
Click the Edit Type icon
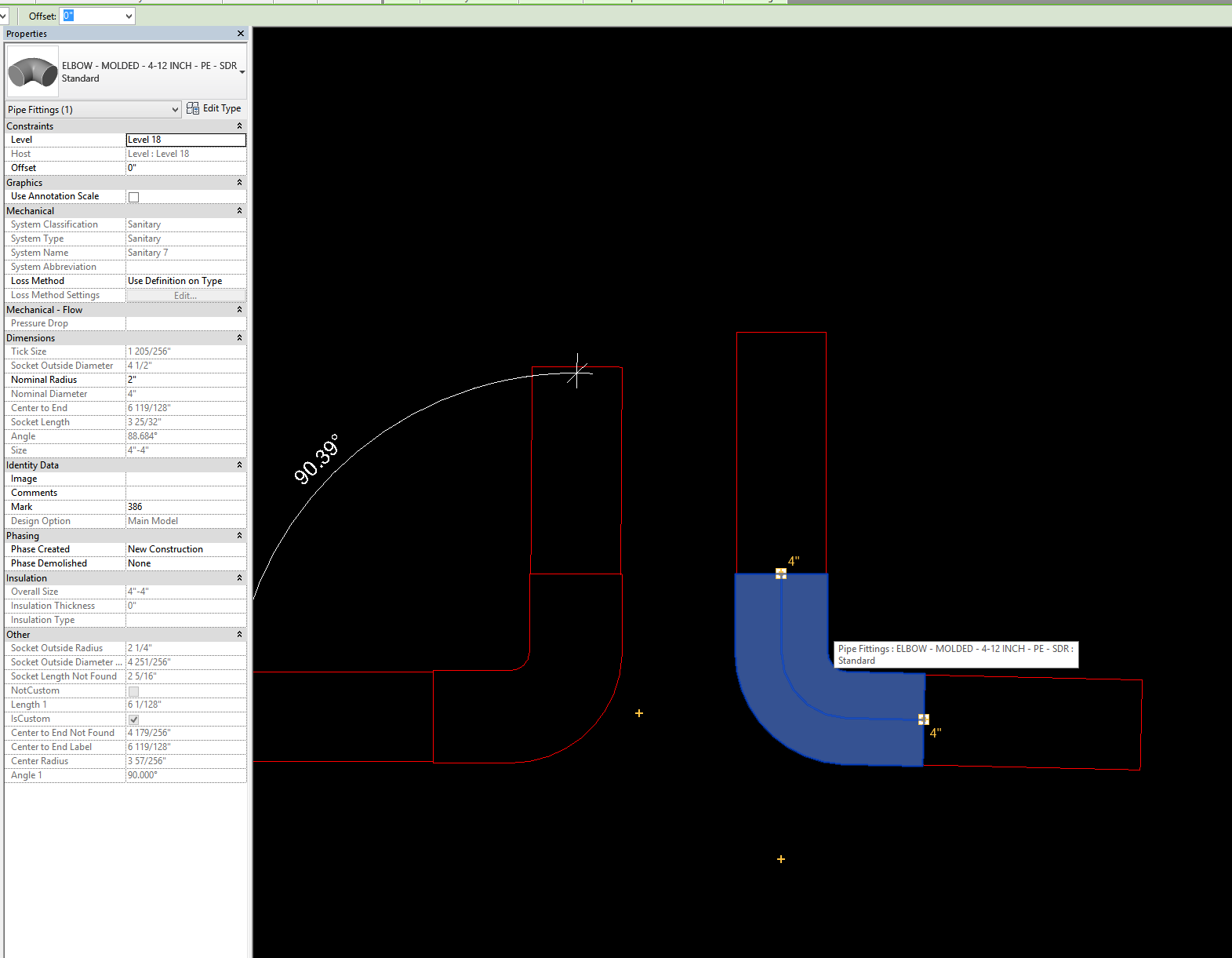tap(193, 108)
